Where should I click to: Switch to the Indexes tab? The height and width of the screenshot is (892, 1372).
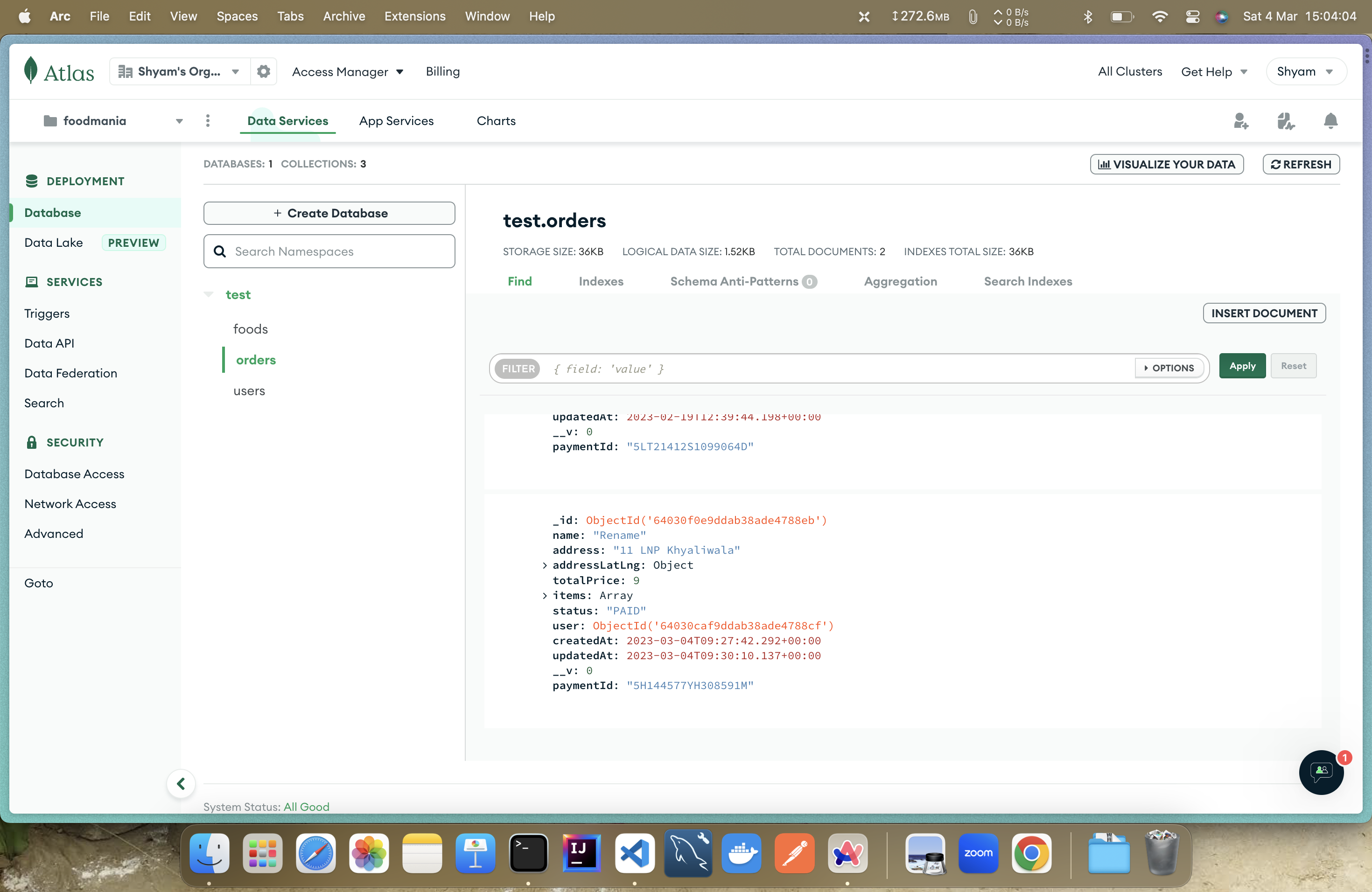point(601,281)
